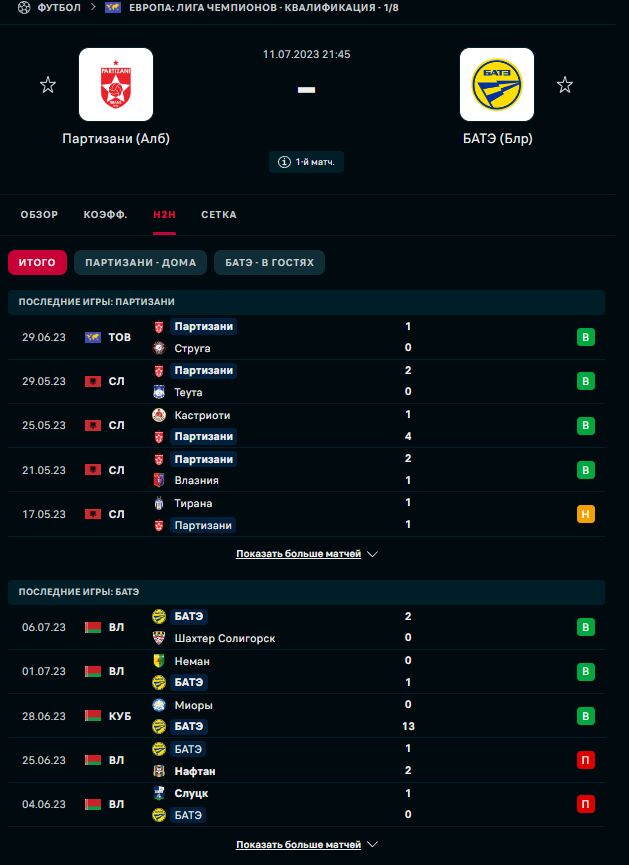Viewport: 629px width, 865px height.
Task: Click the Кастриоти team logo
Action: (x=159, y=415)
